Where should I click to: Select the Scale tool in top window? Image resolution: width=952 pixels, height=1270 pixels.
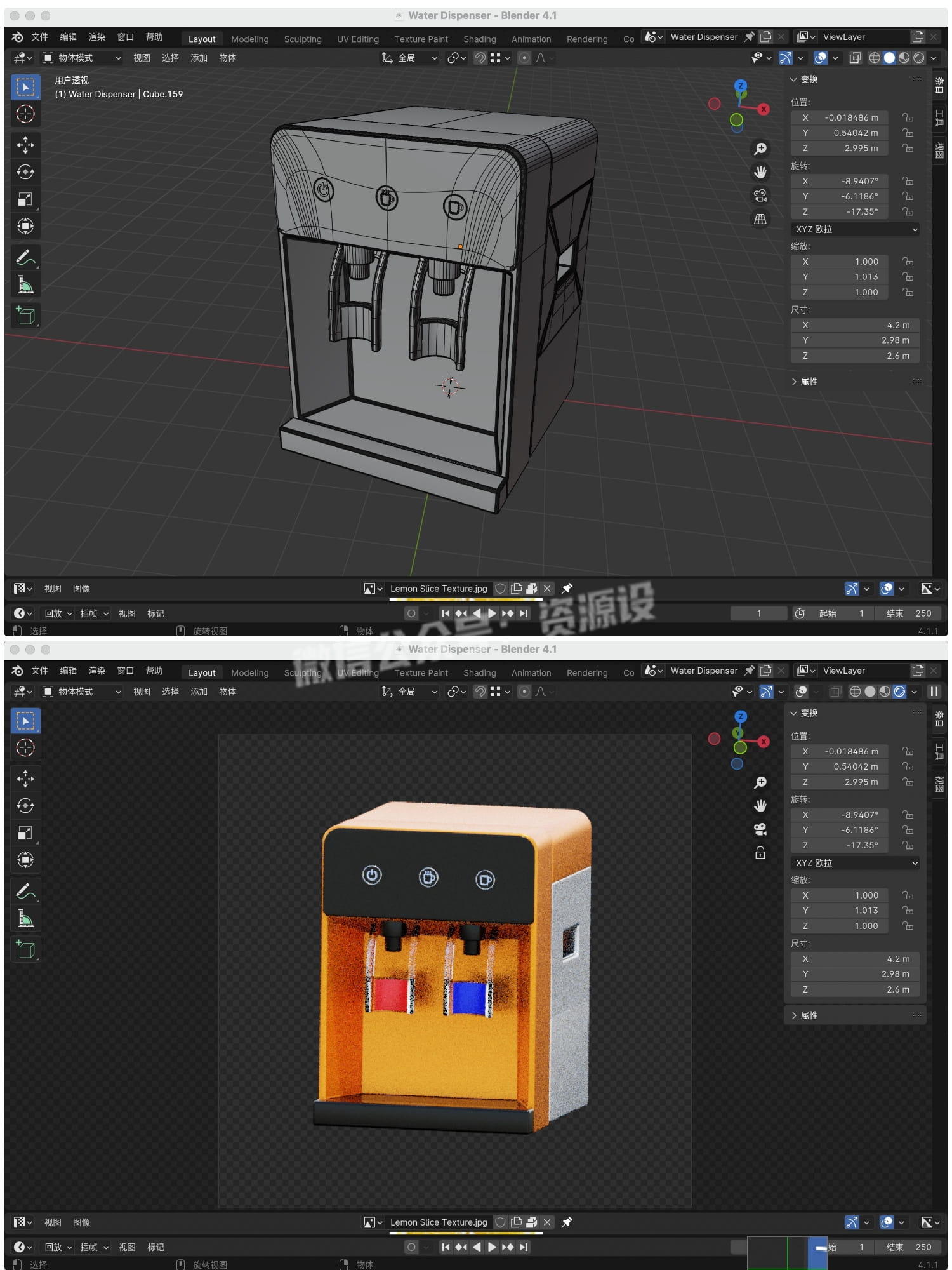click(x=25, y=199)
